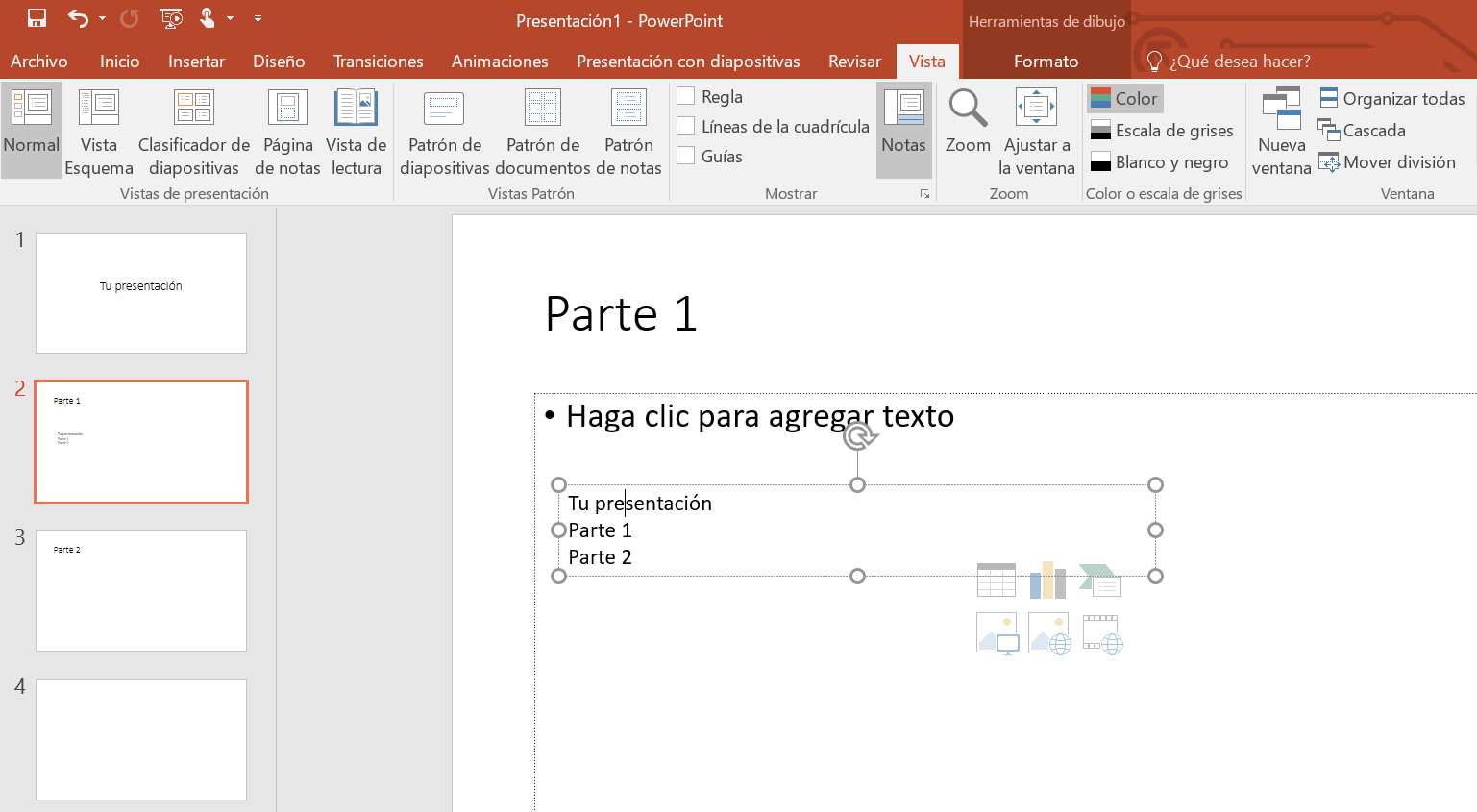Open Clasificador de diapositivas view

pos(194,130)
